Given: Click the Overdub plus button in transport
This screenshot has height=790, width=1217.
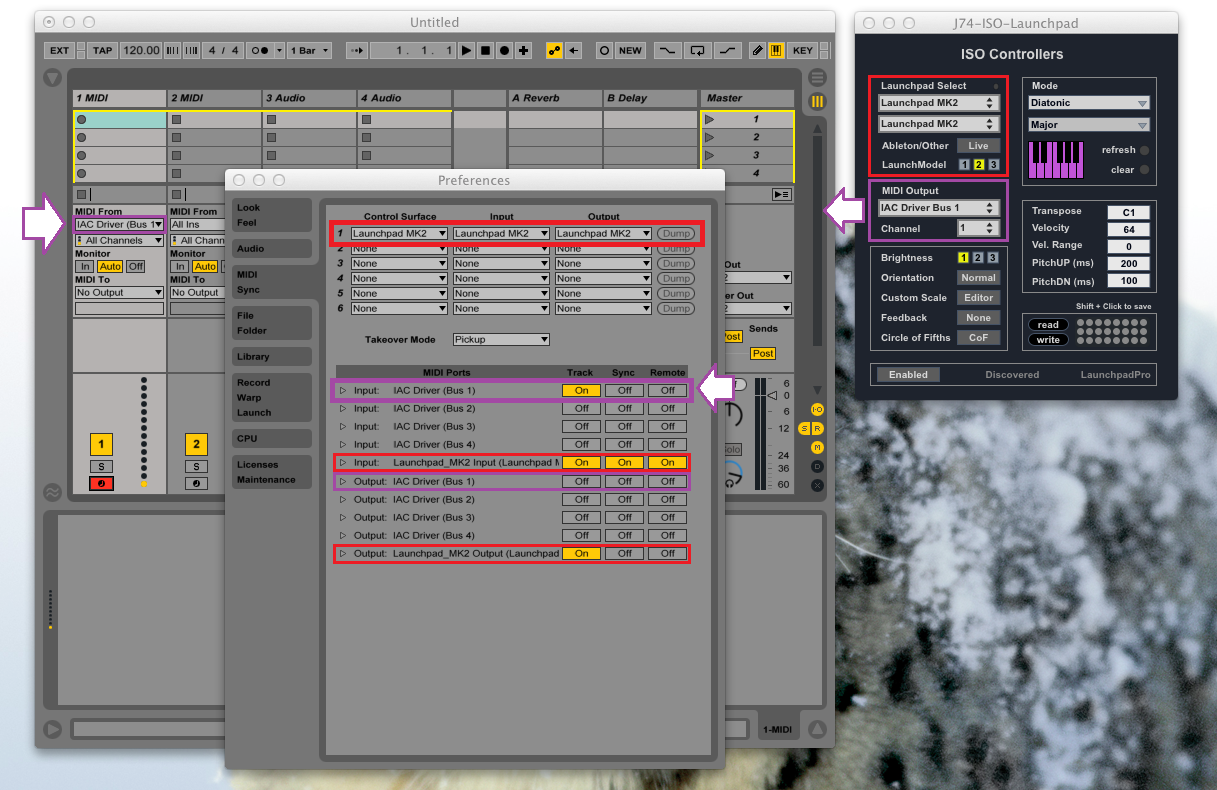Looking at the screenshot, I should (x=523, y=50).
